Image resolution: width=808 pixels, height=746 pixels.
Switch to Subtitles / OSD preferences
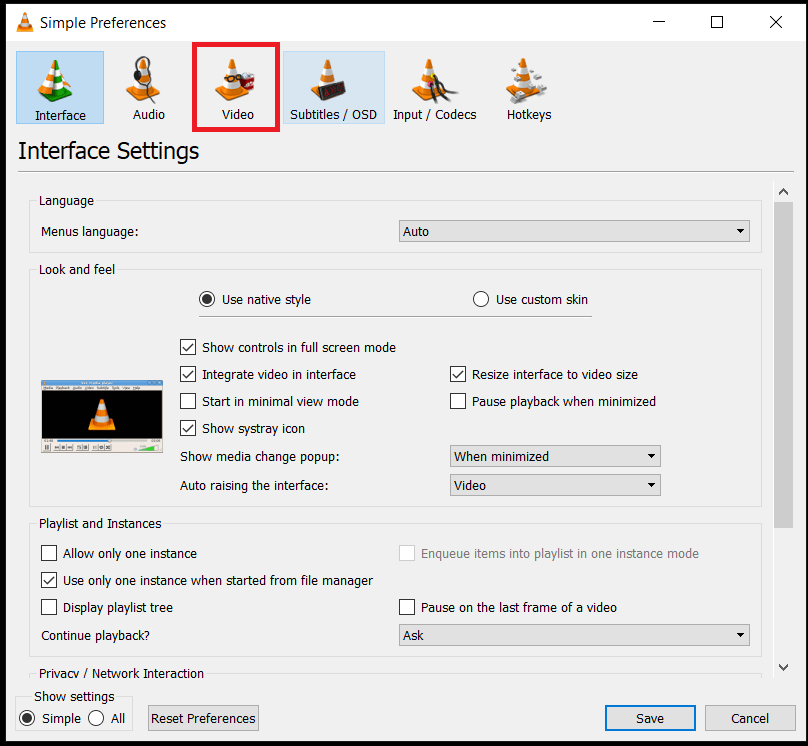(x=335, y=87)
